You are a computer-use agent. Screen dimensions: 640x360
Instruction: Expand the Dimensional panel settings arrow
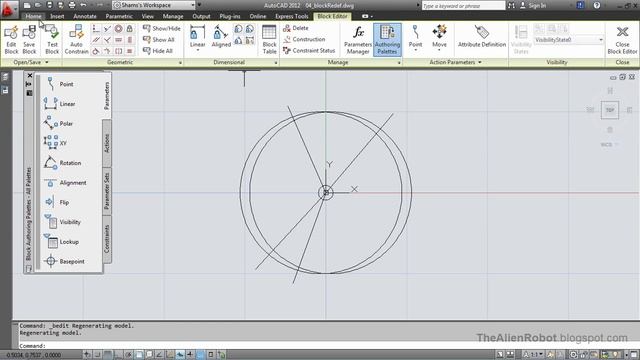(x=276, y=63)
